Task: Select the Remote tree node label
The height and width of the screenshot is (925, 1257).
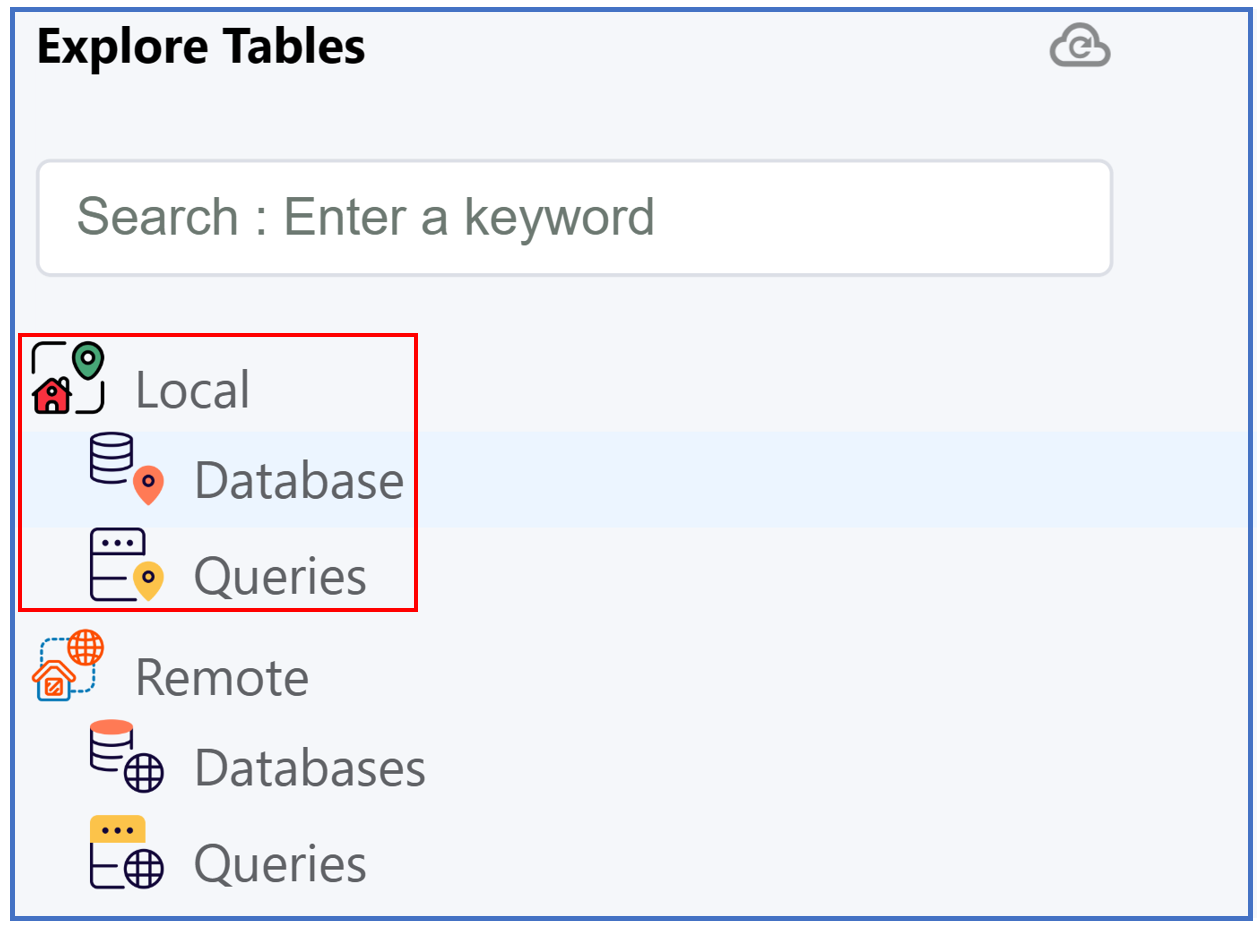Action: [x=221, y=678]
